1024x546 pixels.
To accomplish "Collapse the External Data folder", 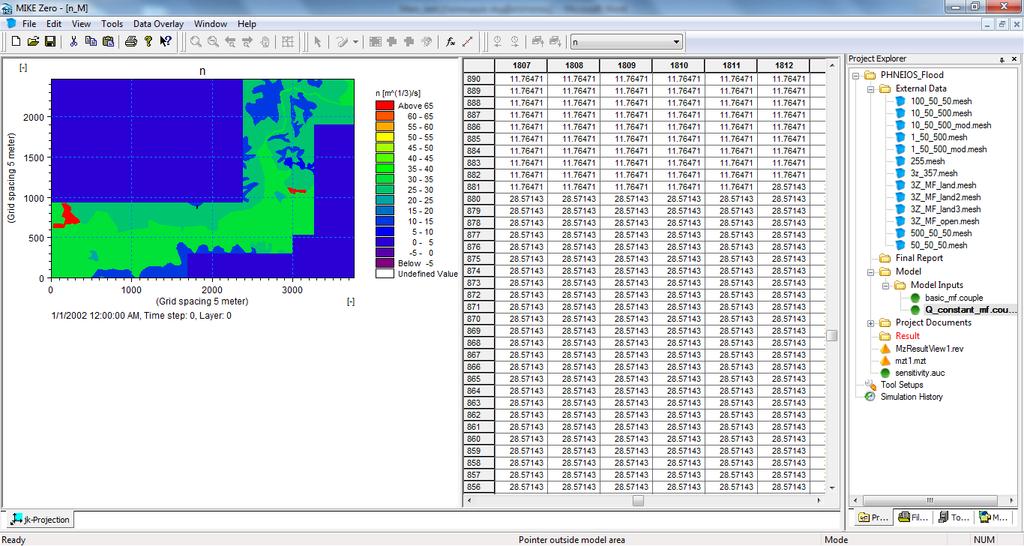I will pyautogui.click(x=871, y=89).
